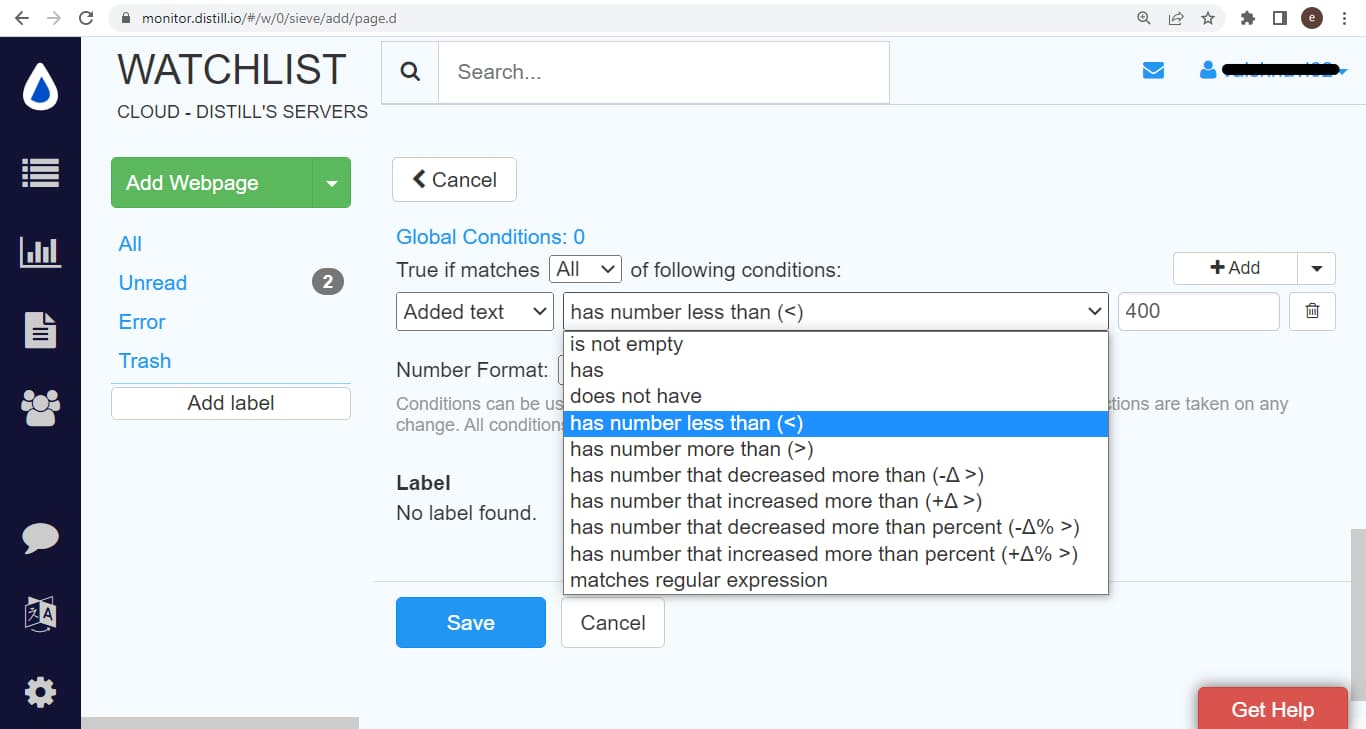
Task: Click the red Get Help button
Action: (x=1272, y=709)
